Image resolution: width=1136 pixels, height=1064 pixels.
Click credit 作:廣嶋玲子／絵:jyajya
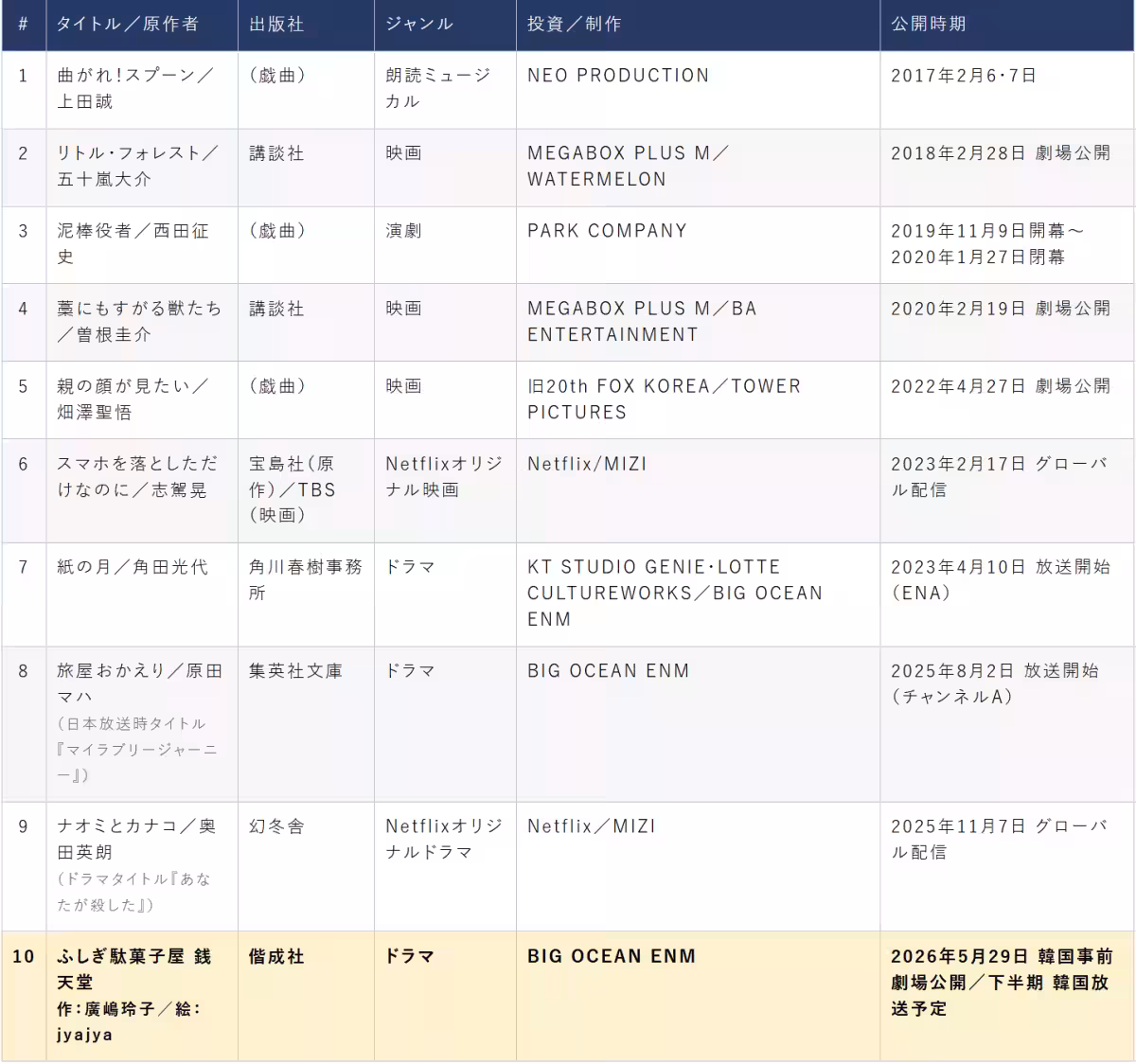(x=129, y=1021)
